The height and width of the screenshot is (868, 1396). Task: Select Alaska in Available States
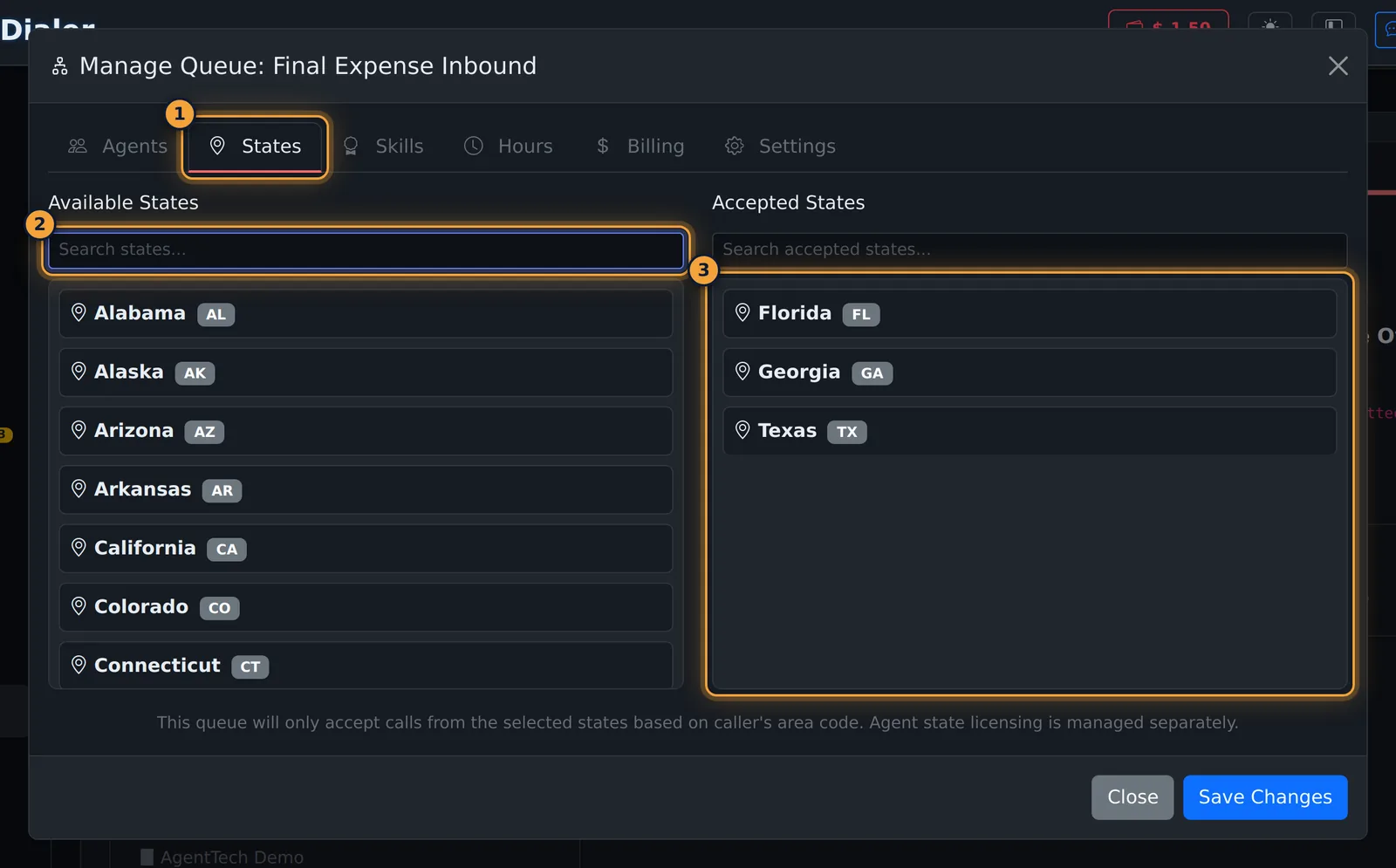[x=366, y=372]
